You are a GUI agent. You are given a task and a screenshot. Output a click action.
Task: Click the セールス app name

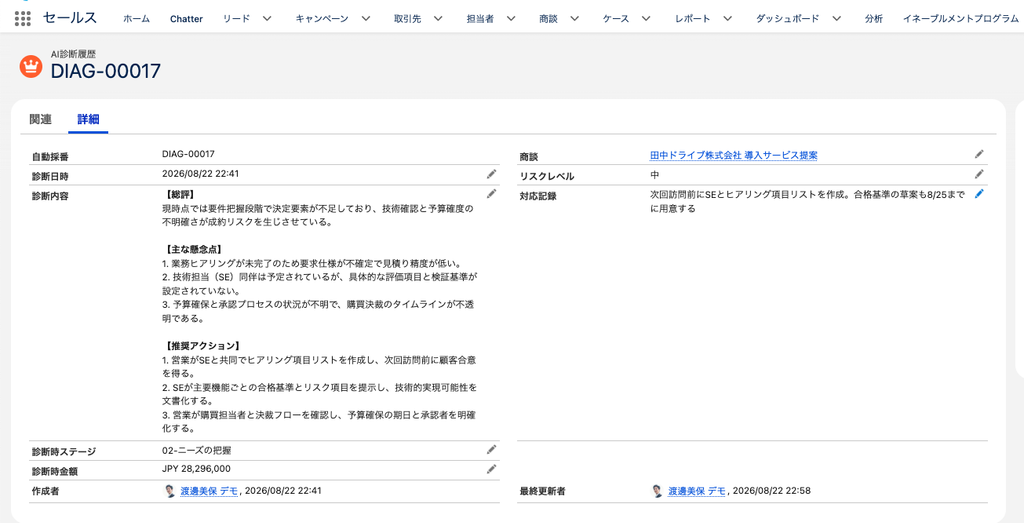70,18
